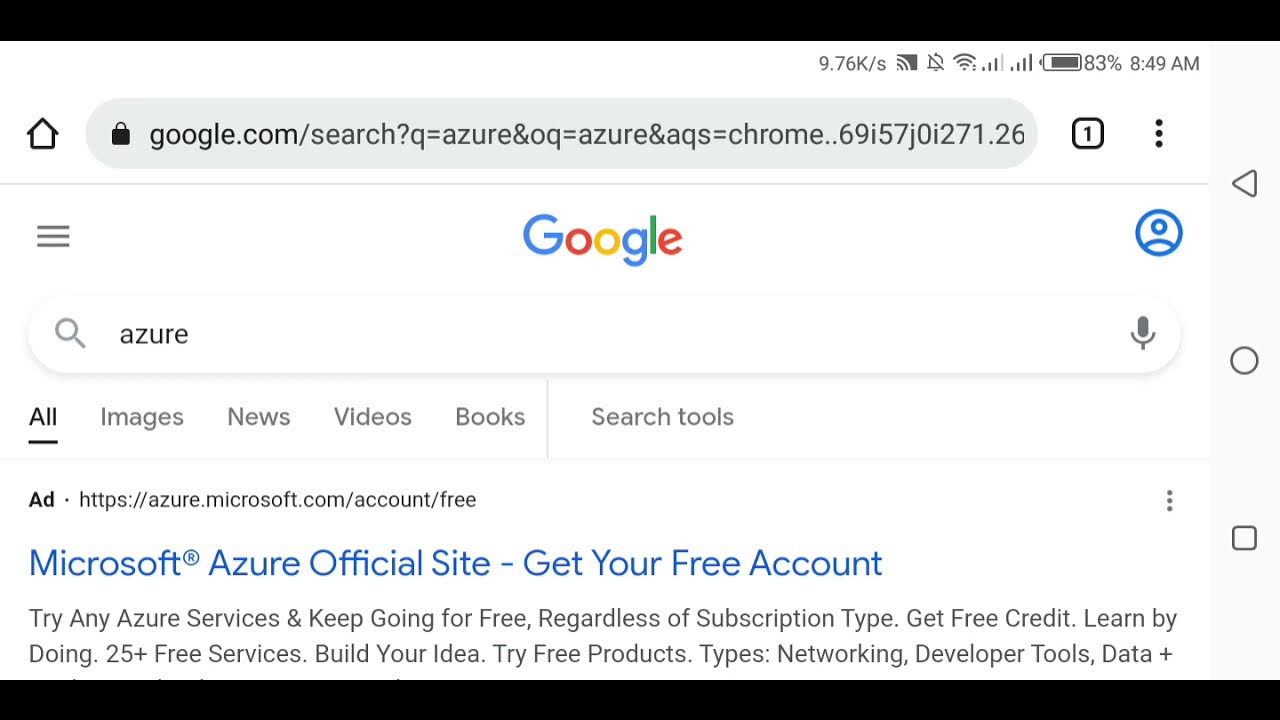This screenshot has height=720, width=1280.
Task: Open Chrome's three-dot overflow menu
Action: [1159, 134]
